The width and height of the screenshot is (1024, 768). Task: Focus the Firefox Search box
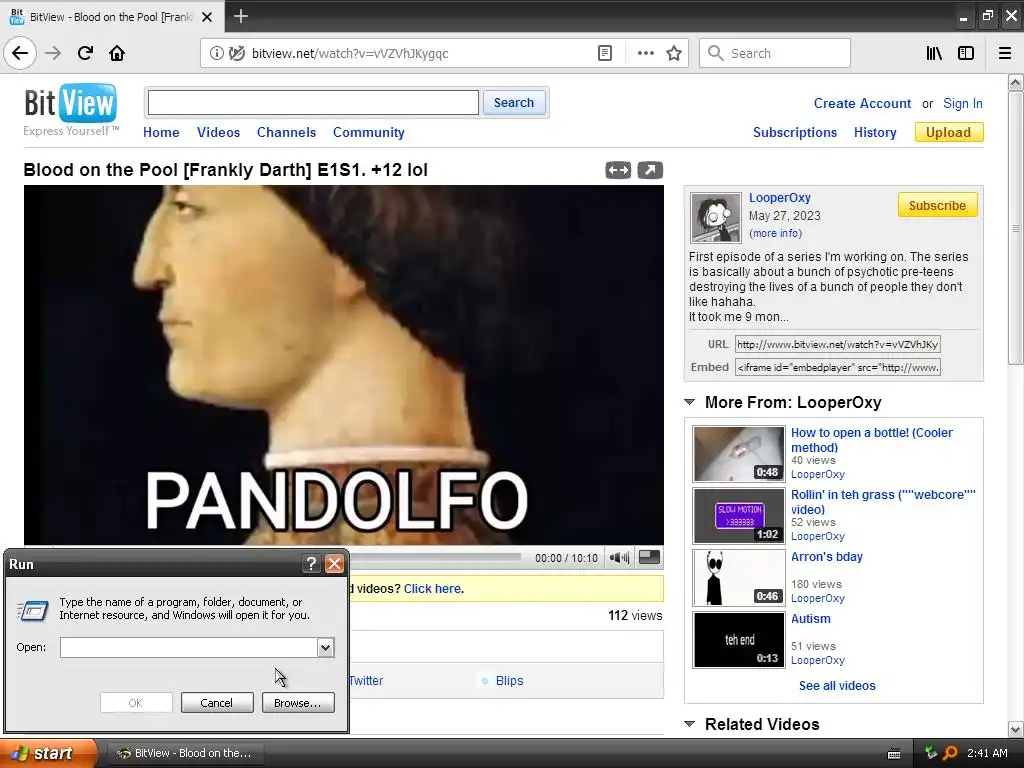coord(775,53)
